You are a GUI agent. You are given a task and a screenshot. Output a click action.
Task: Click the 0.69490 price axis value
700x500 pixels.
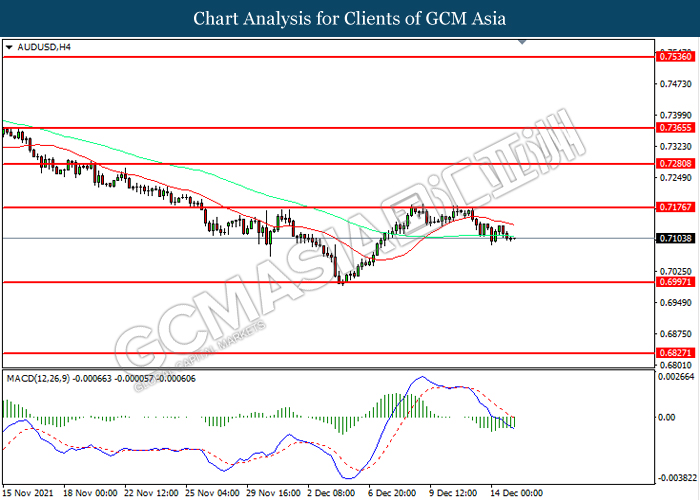pos(675,303)
